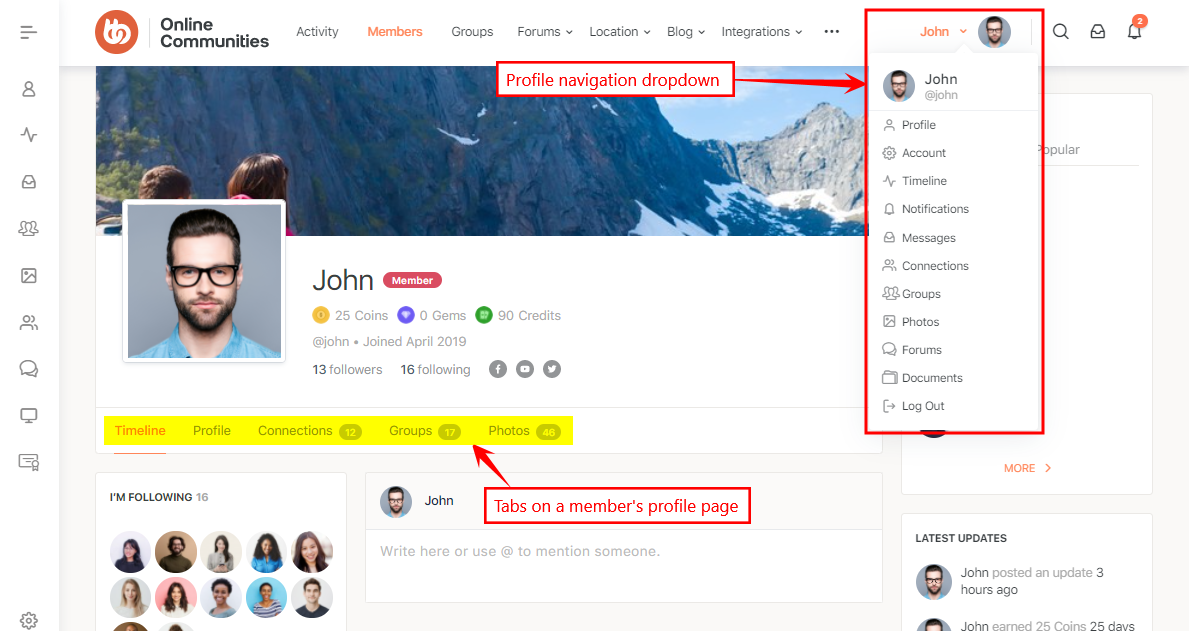Switch to the Connections profile tab

pos(295,431)
